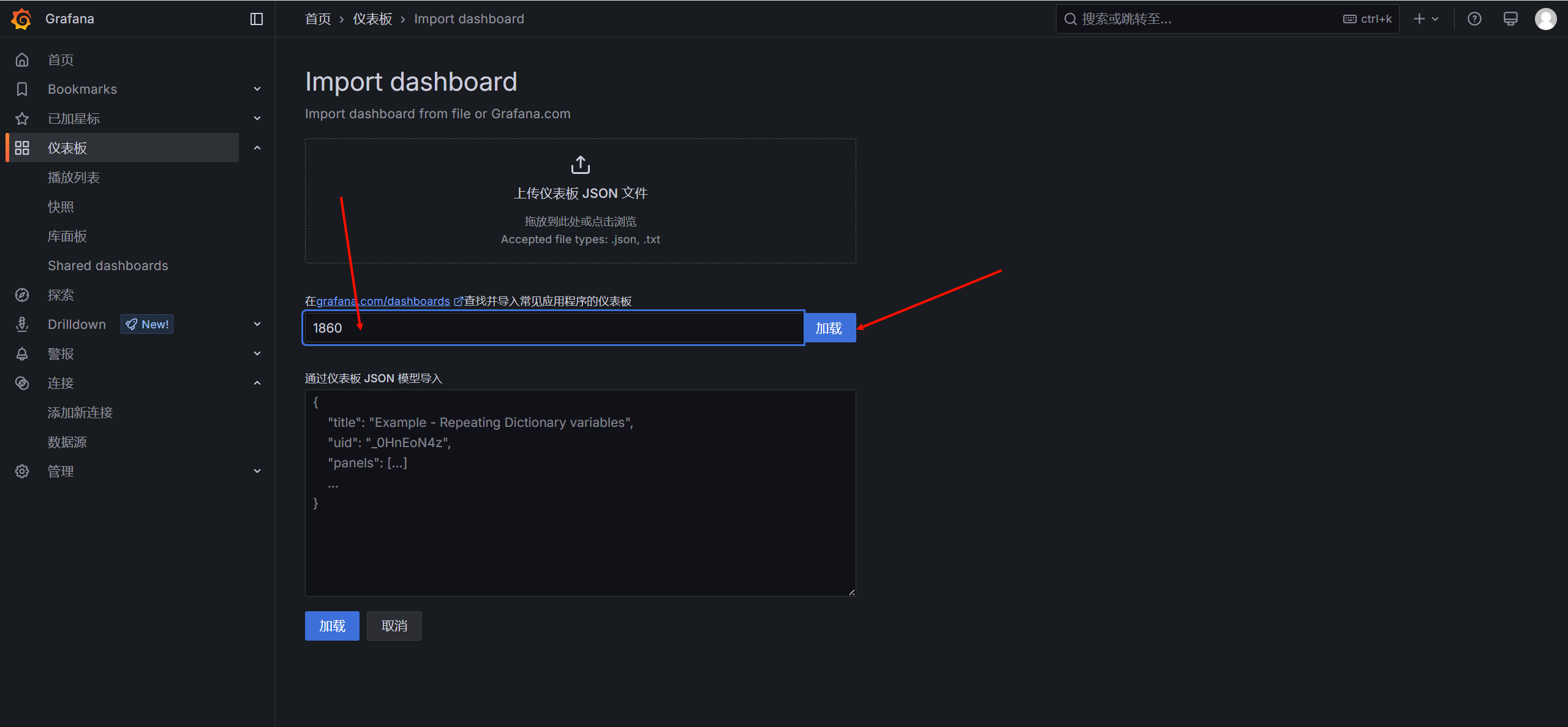Expand the starred dashboards chevron
The image size is (1568, 727).
coord(257,119)
